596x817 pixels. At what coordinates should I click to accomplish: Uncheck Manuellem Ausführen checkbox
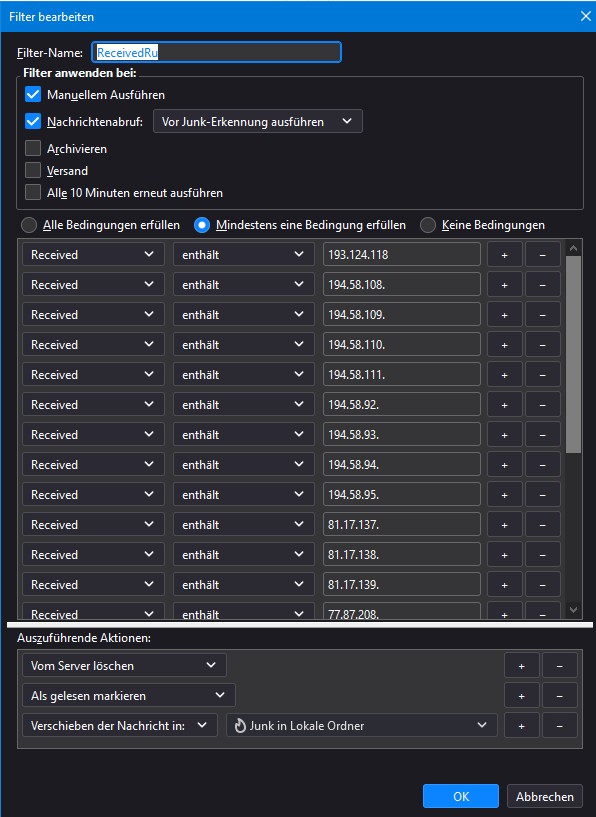[33, 95]
